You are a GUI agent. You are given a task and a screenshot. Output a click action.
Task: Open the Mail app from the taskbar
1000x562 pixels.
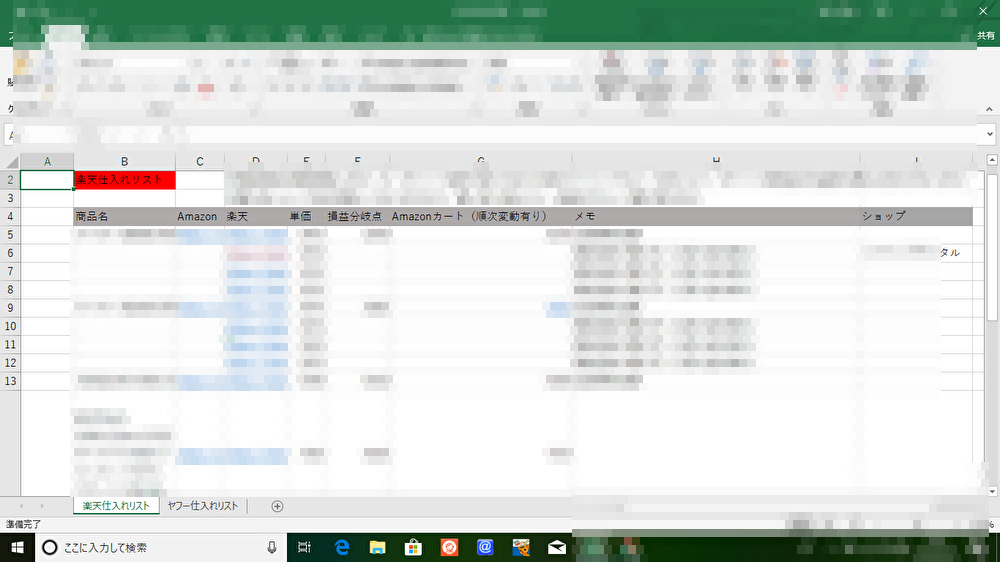click(557, 547)
